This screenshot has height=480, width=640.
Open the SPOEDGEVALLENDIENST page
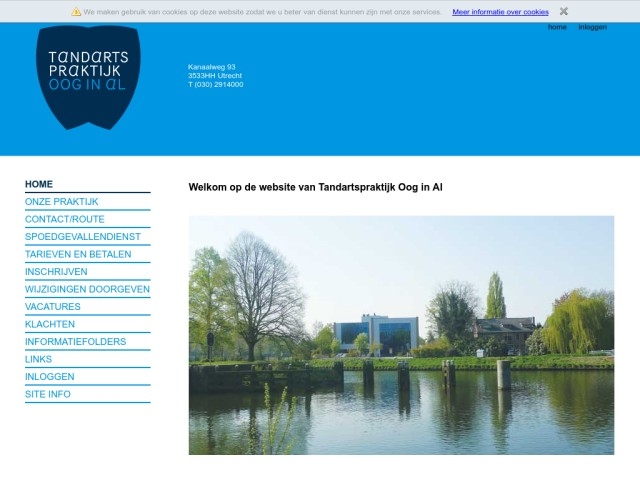click(82, 237)
